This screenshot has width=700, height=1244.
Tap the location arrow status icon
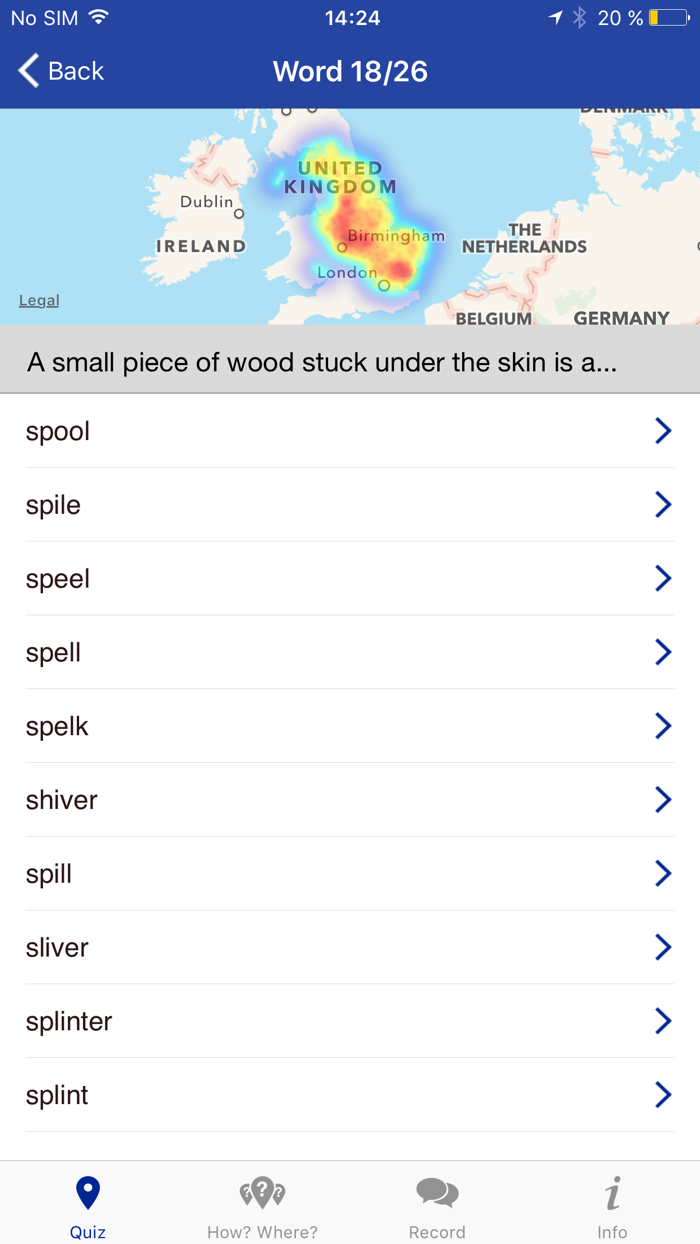[556, 16]
